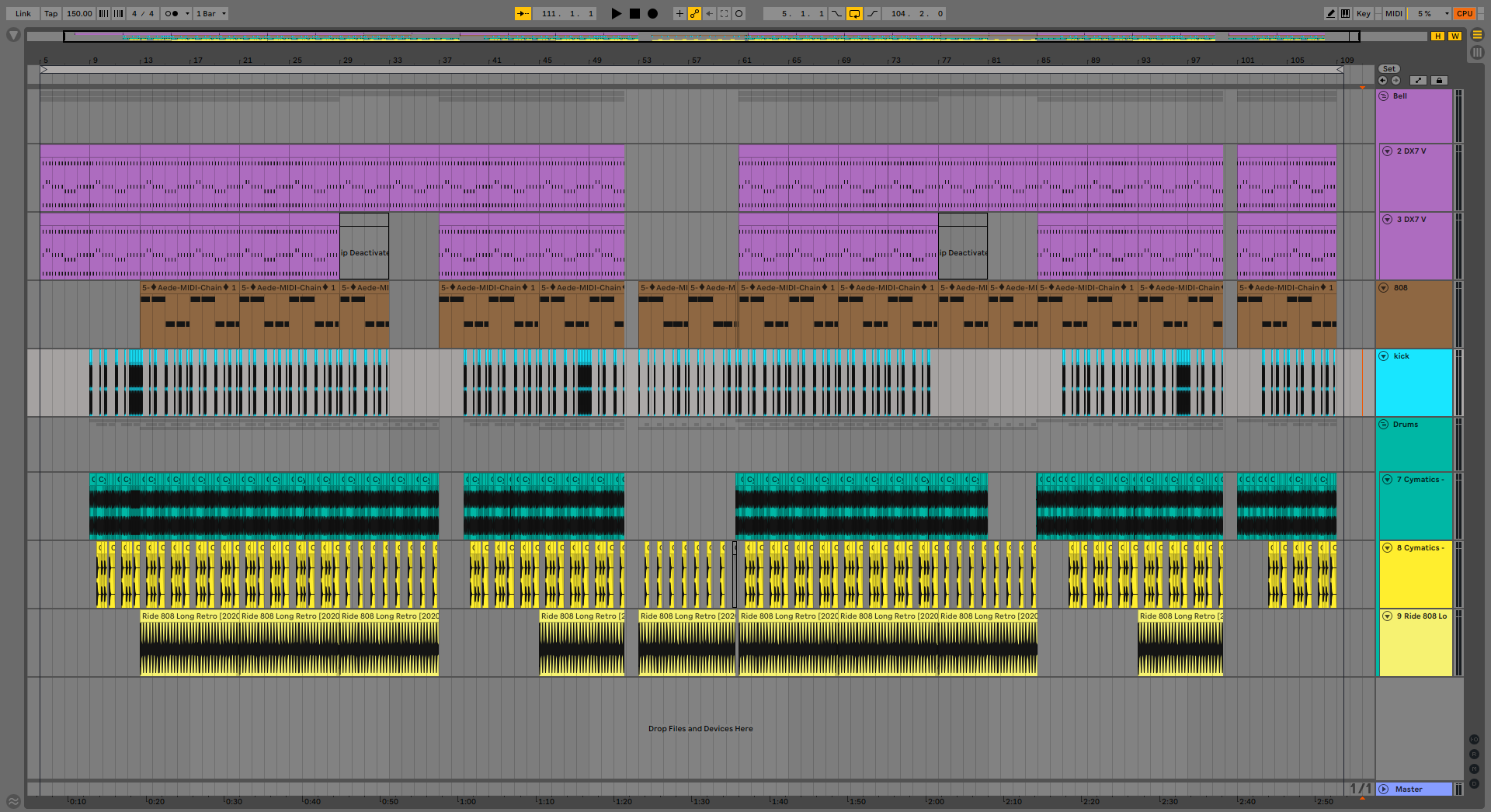Viewport: 1491px width, 812px height.
Task: Toggle Optimize Arrangement Width W button
Action: coord(1455,36)
